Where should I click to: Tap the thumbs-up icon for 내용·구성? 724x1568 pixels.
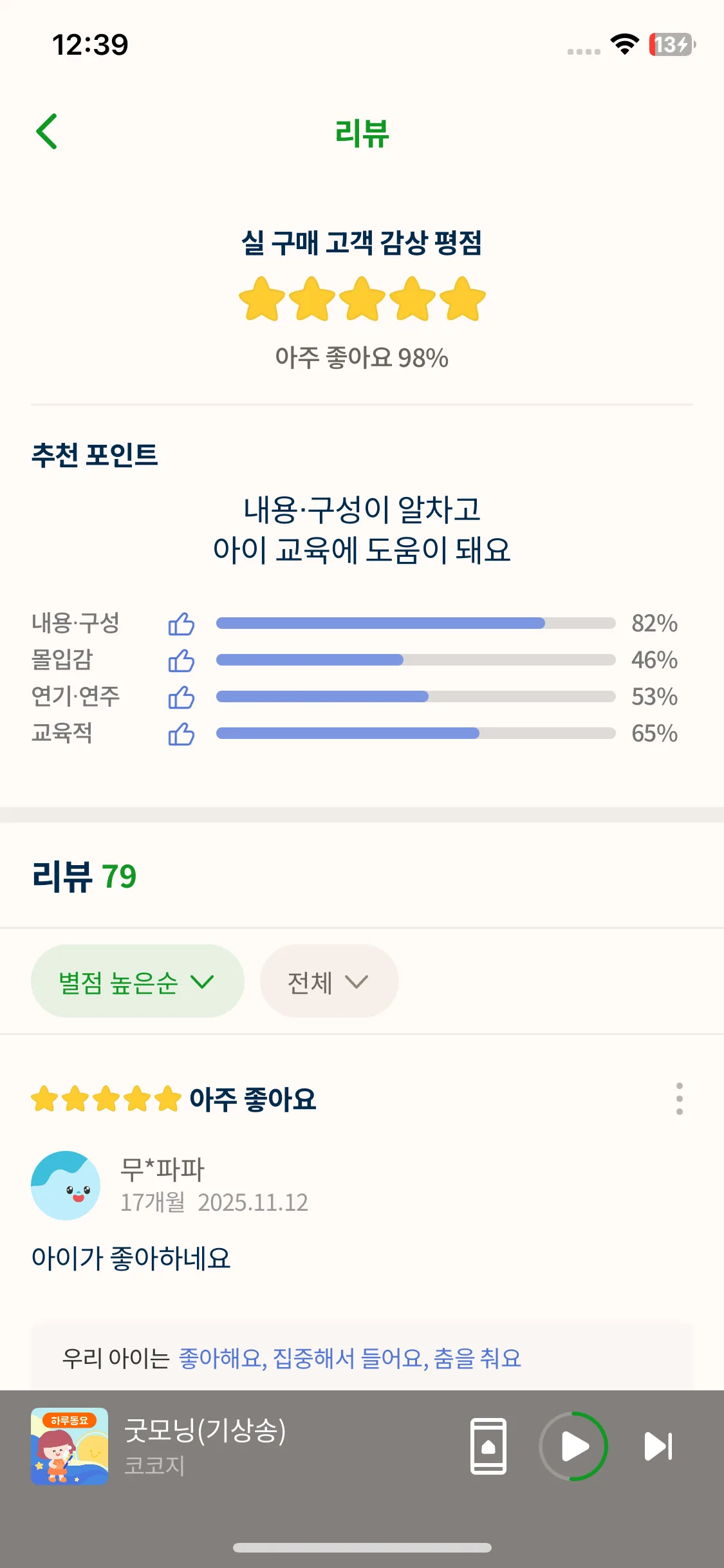[181, 624]
